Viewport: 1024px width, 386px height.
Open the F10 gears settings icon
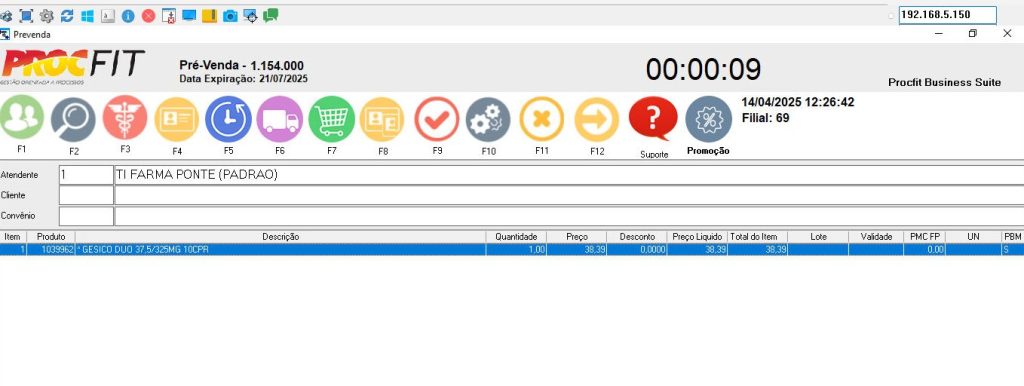[x=488, y=120]
